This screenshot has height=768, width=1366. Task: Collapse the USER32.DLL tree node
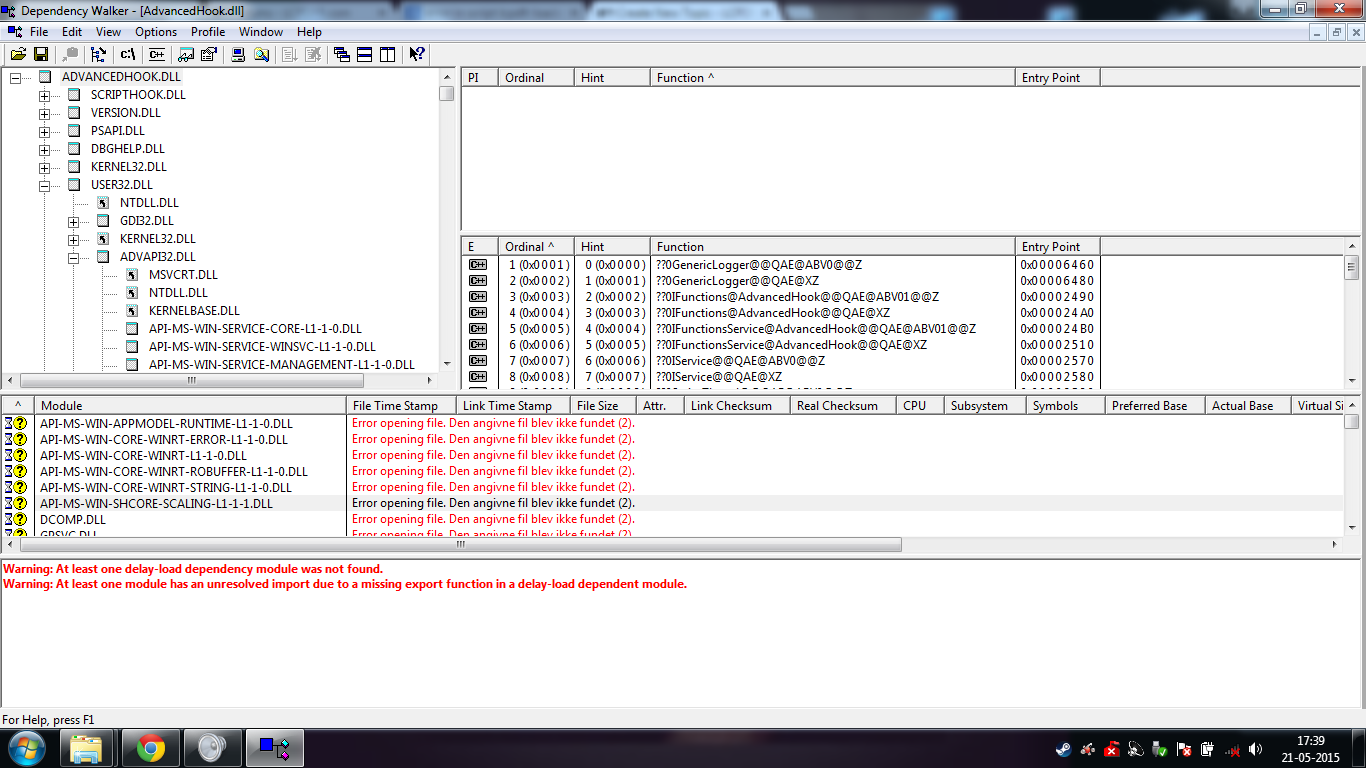44,185
